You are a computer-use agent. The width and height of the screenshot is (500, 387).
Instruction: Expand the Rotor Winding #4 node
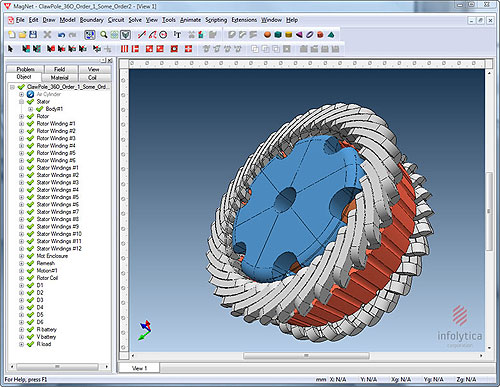coord(21,146)
